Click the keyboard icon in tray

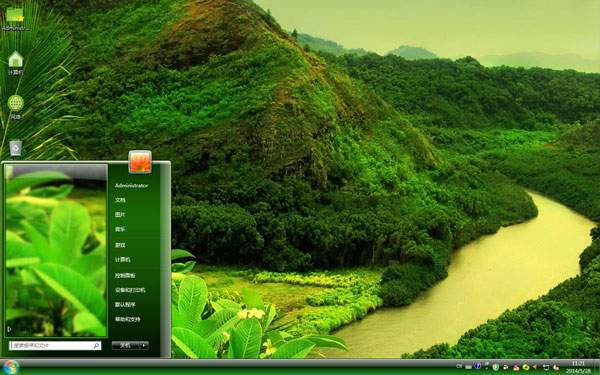coord(468,367)
